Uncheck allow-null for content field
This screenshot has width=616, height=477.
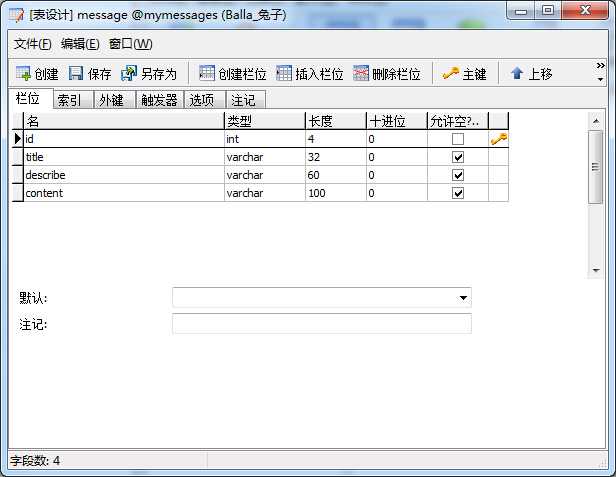458,193
